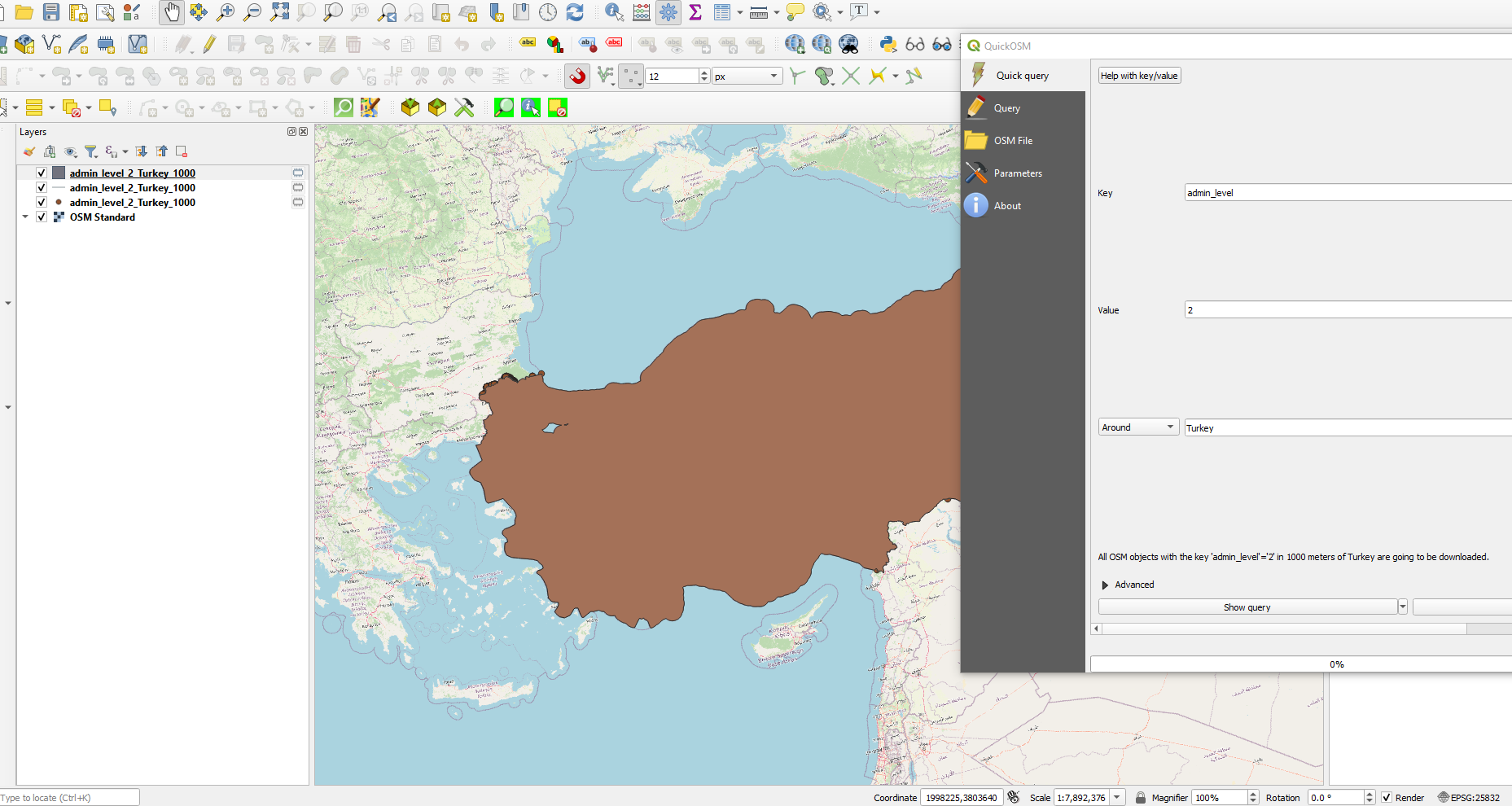Click the EPSG:25832 CRS button

tap(1469, 798)
